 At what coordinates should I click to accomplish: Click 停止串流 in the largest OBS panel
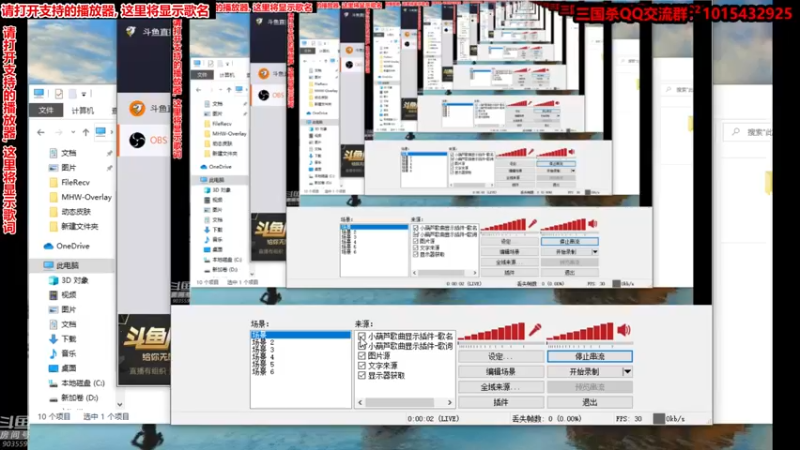[590, 357]
